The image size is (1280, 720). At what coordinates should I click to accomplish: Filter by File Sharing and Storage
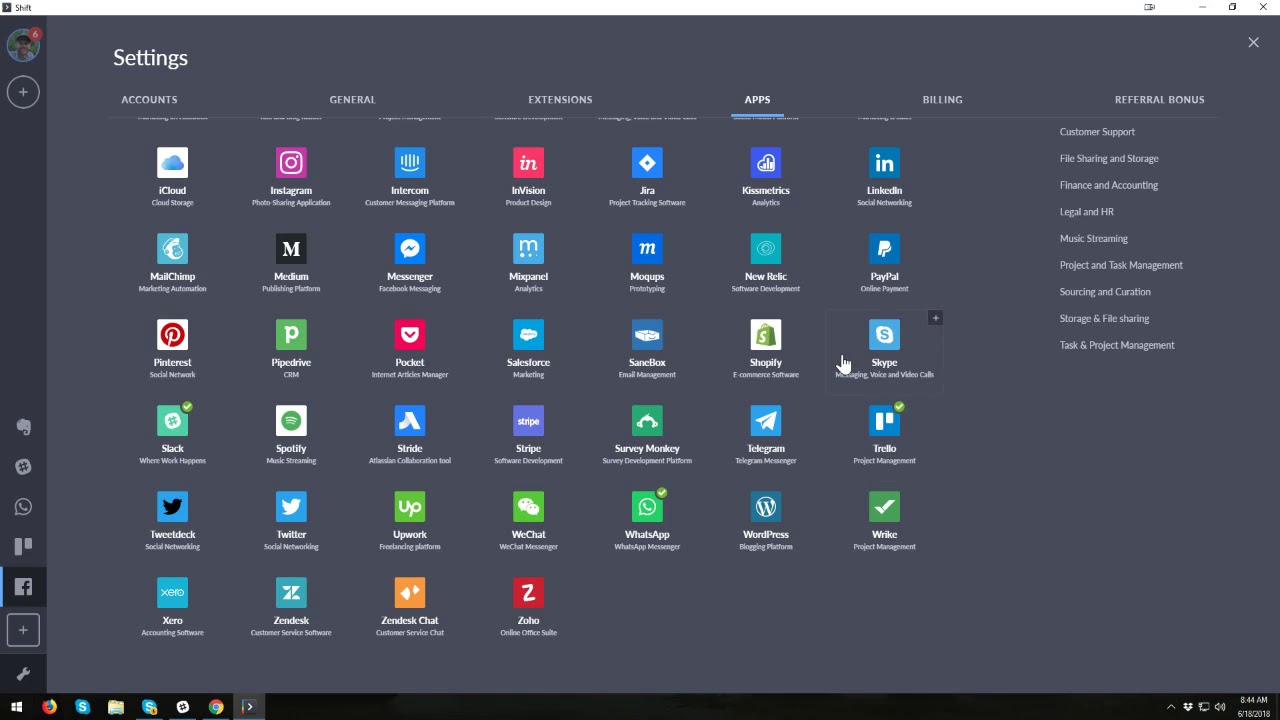[x=1109, y=158]
